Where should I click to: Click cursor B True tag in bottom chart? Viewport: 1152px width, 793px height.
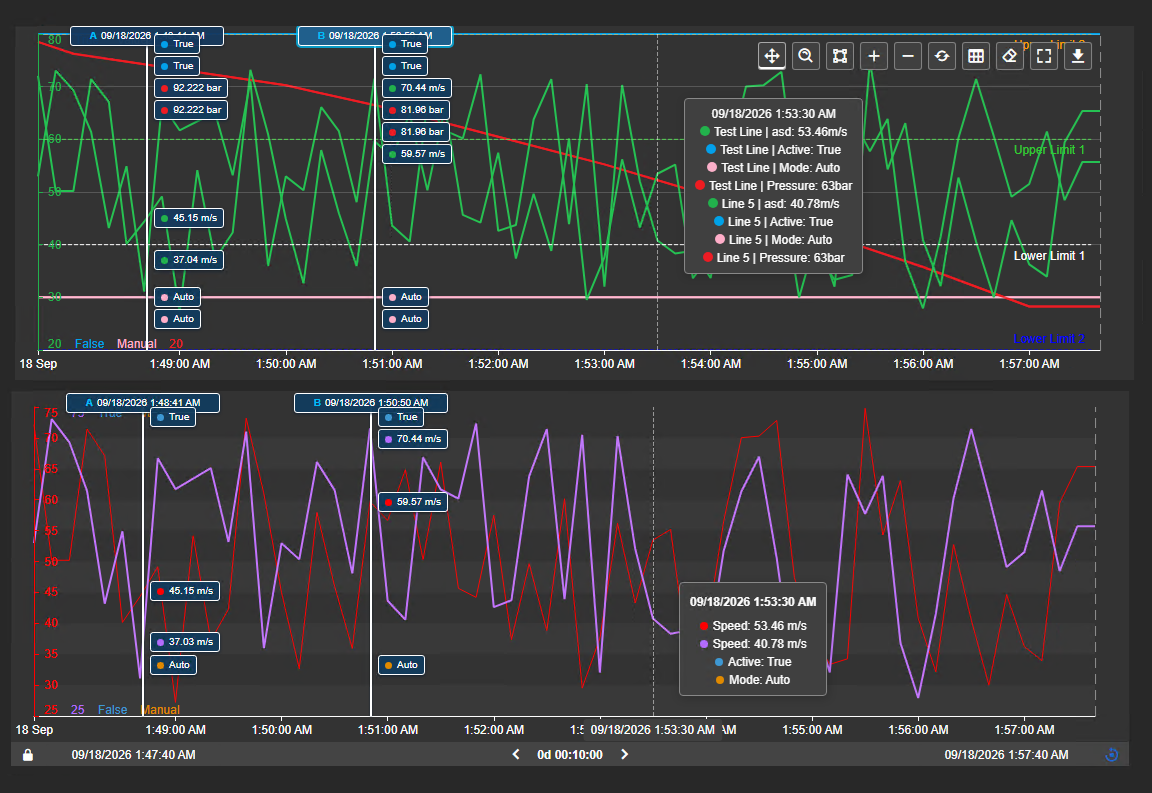[x=401, y=417]
